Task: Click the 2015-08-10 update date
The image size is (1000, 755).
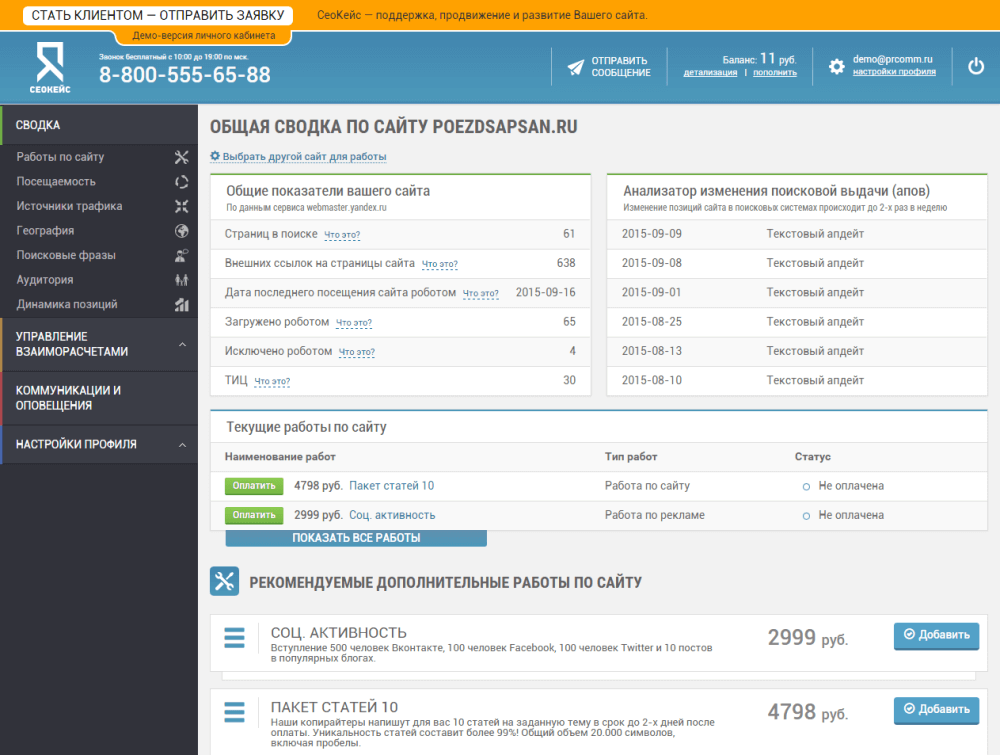Action: click(x=652, y=381)
